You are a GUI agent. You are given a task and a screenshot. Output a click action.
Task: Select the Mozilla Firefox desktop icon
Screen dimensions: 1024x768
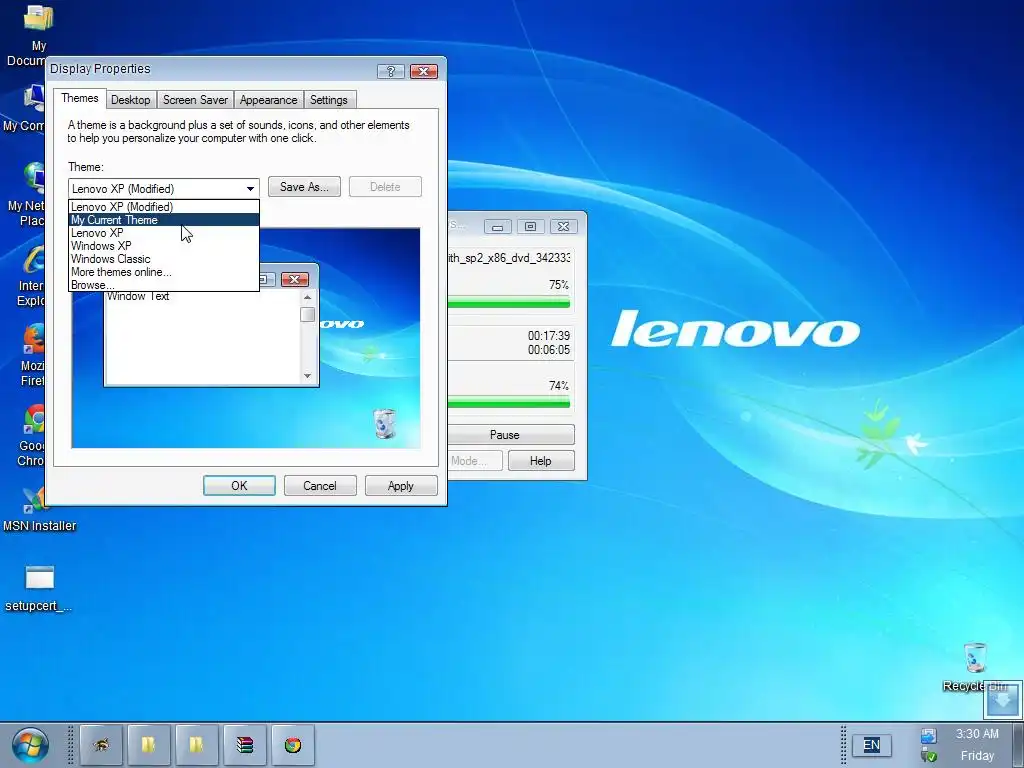click(x=31, y=357)
